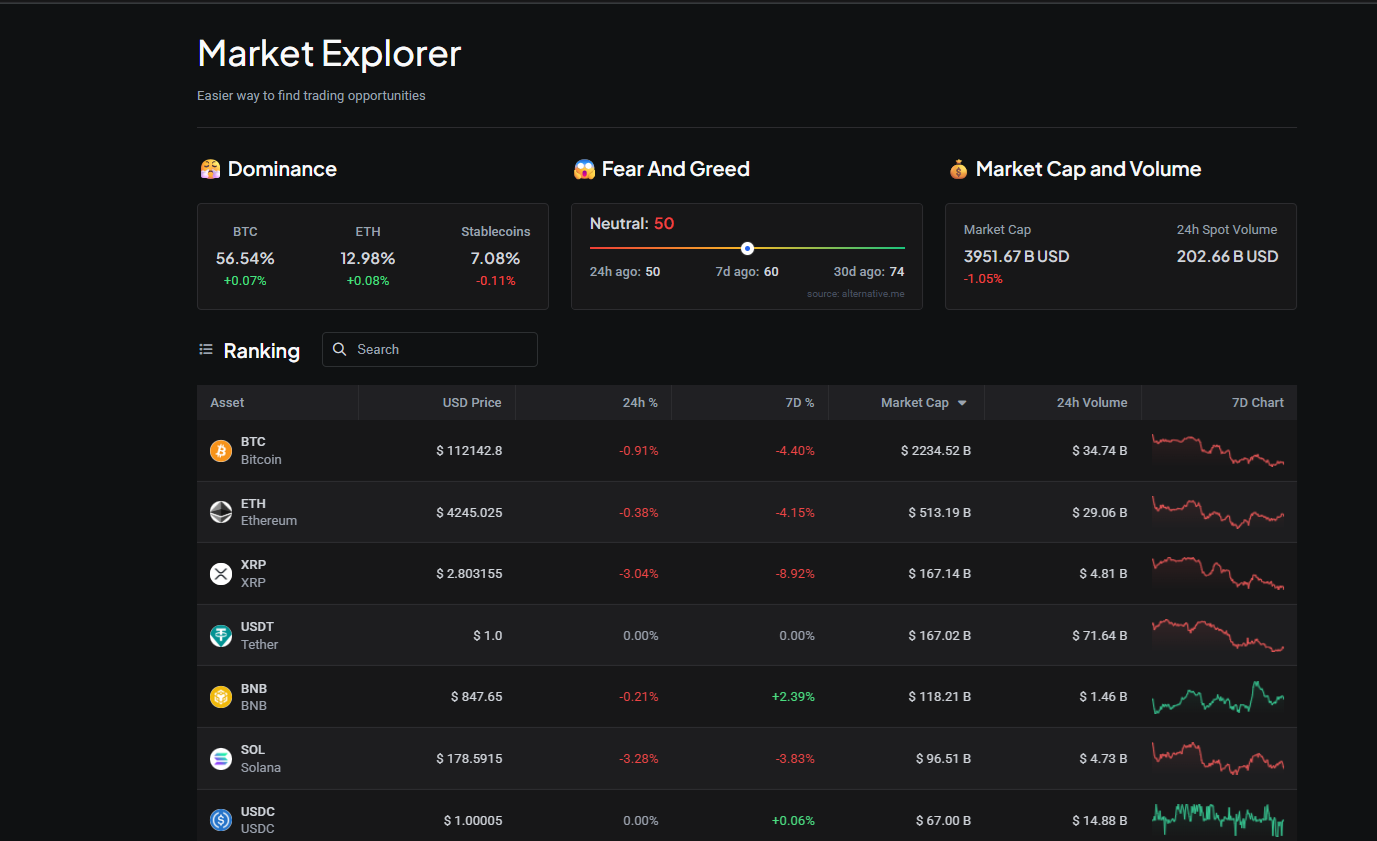The image size is (1377, 841).
Task: Click BTC dominance value 56.54%
Action: click(245, 259)
